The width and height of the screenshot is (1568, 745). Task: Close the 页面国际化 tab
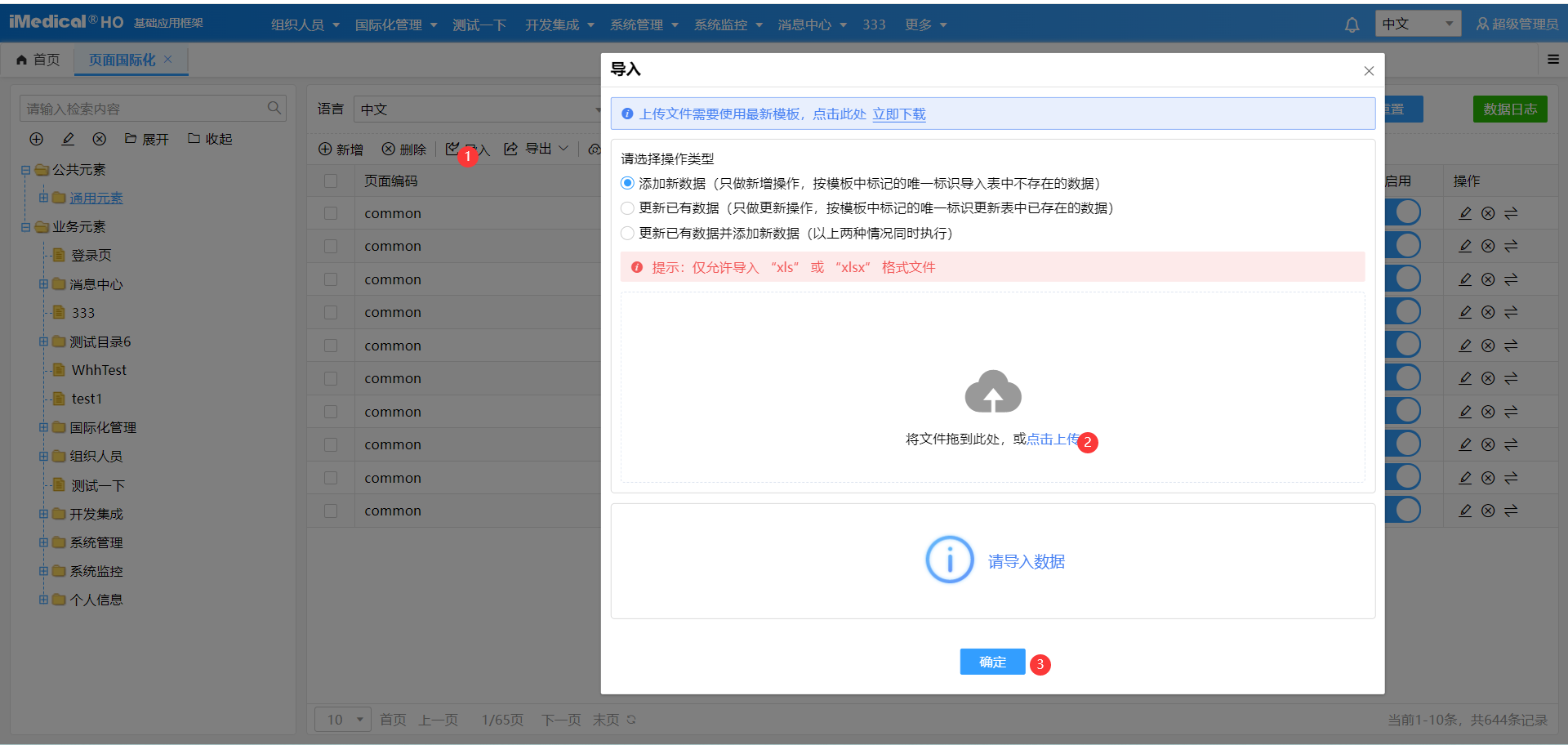tap(168, 59)
